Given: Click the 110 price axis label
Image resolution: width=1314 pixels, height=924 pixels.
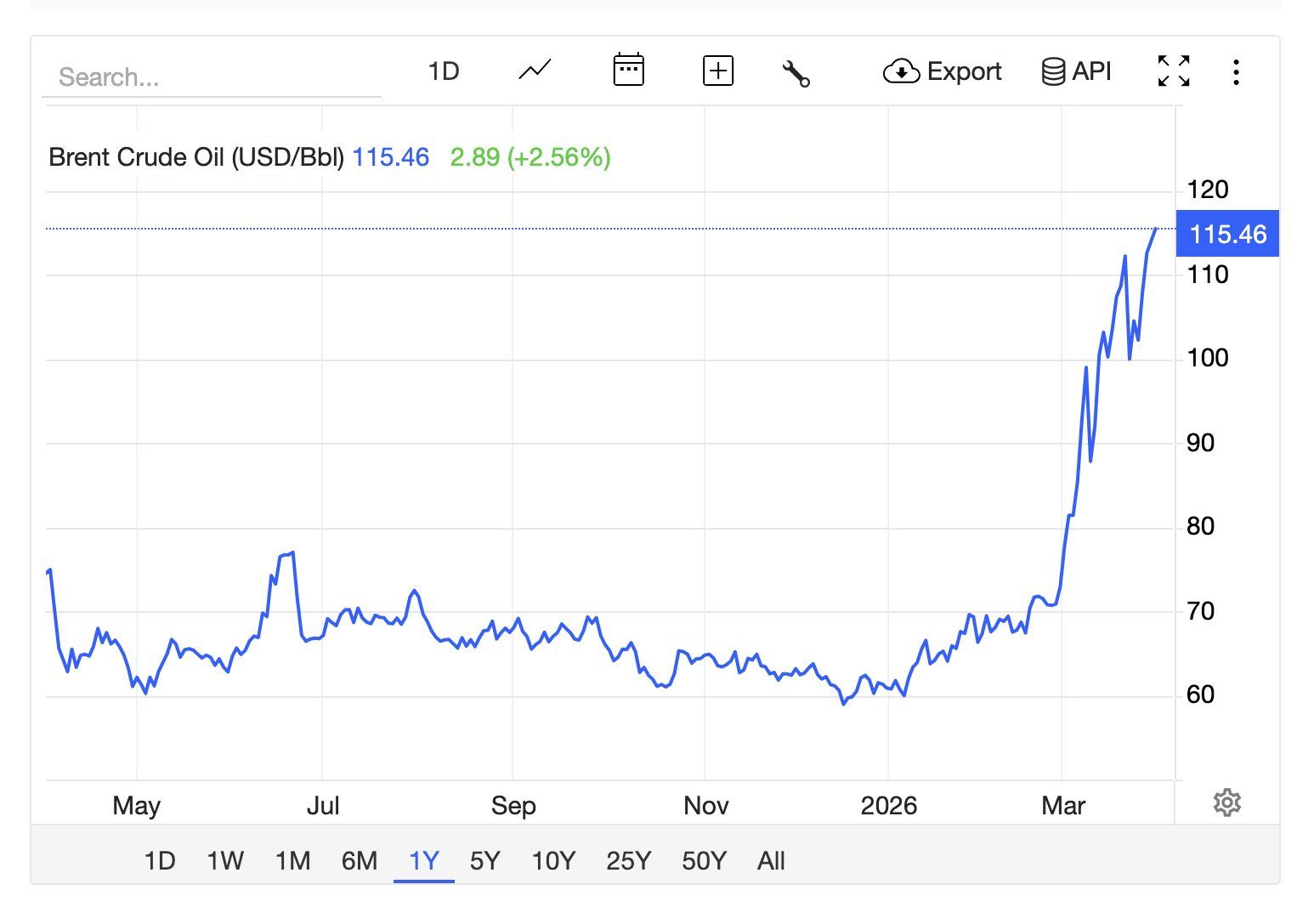Looking at the screenshot, I should pos(1208,275).
